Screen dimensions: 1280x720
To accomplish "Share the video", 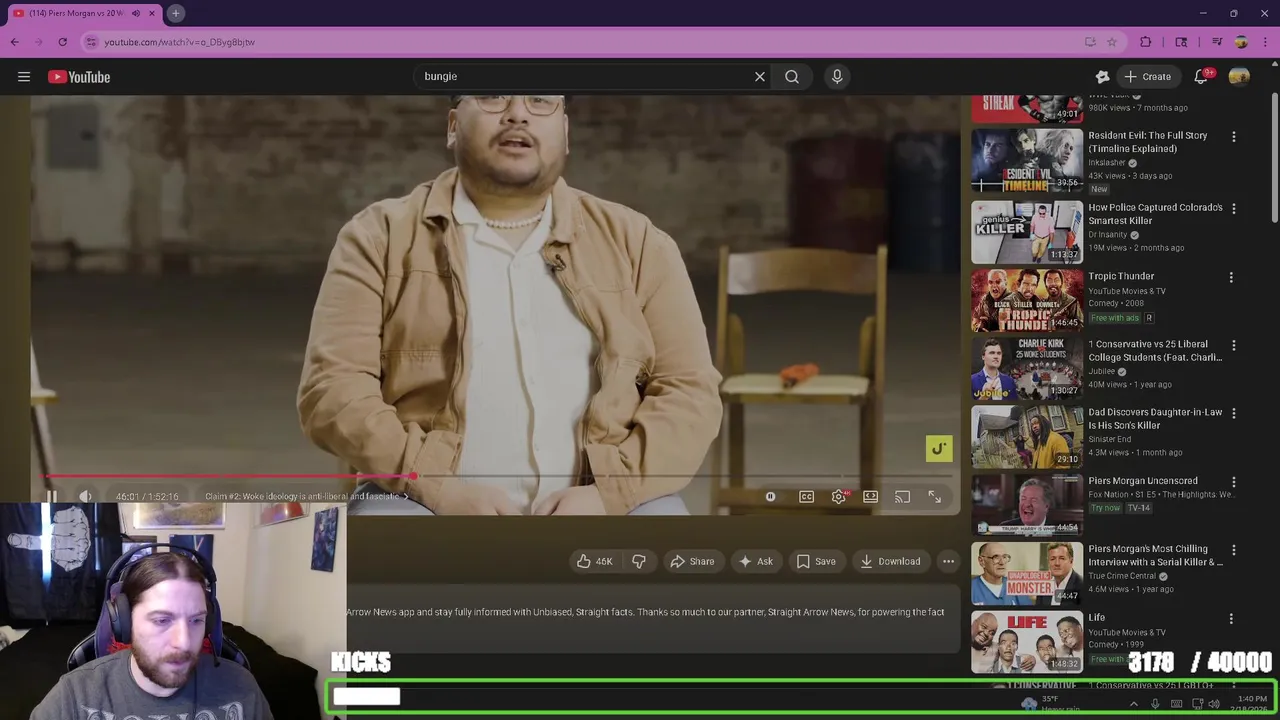I will [692, 562].
